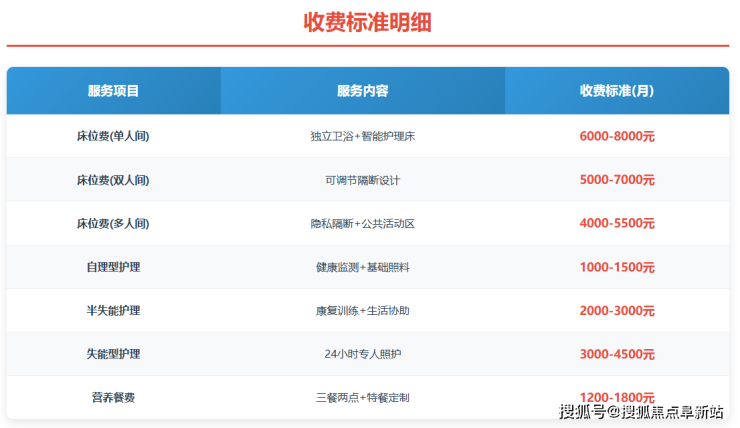This screenshot has height=428, width=740.
Task: Click the 服务内容 column header
Action: tap(362, 91)
